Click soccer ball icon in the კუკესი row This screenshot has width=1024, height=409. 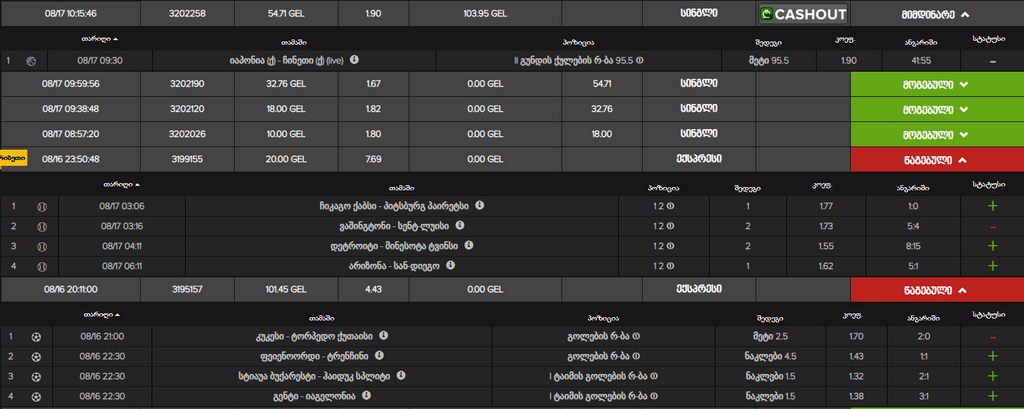pyautogui.click(x=36, y=337)
